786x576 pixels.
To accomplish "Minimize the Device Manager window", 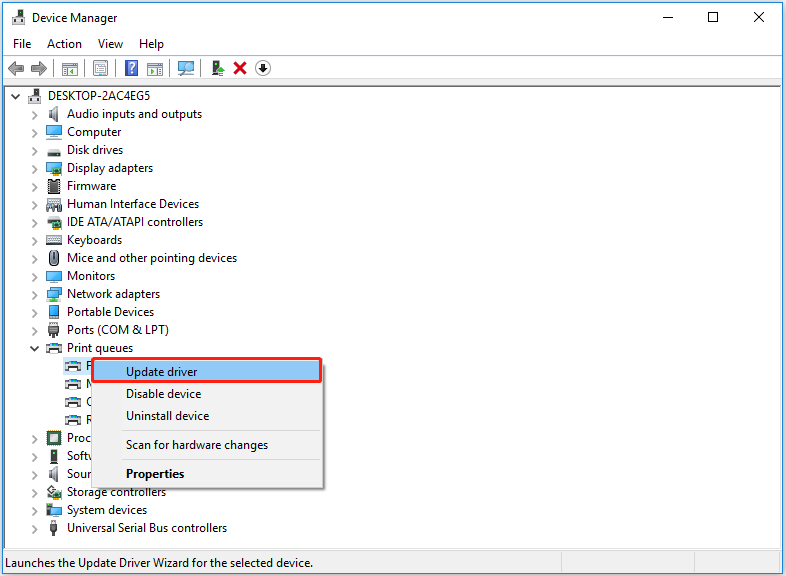I will pos(668,18).
